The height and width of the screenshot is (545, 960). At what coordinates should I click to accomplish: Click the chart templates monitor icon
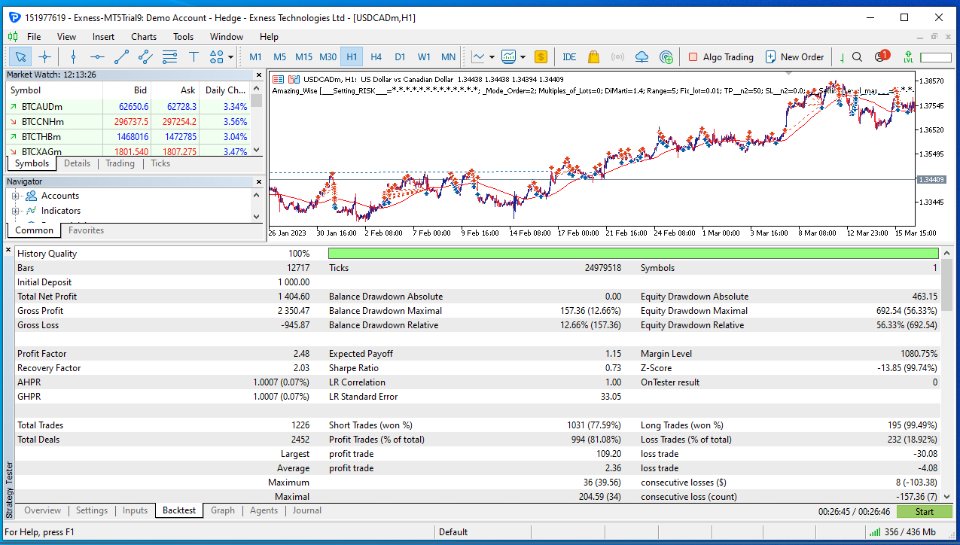tap(509, 57)
